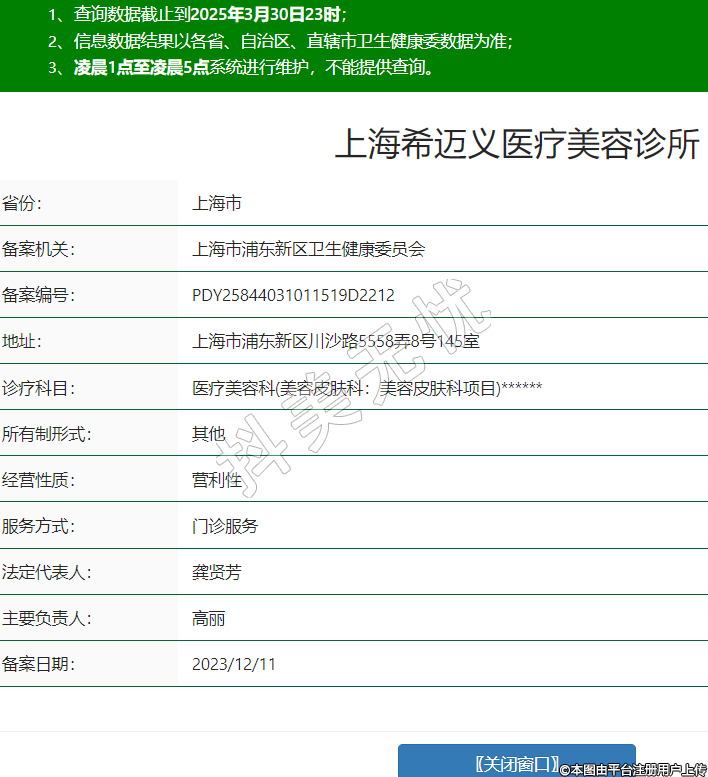The height and width of the screenshot is (777, 708).
Task: Click the address value 上海市浦东新区川沙路5558弄8号145室
Action: click(335, 342)
